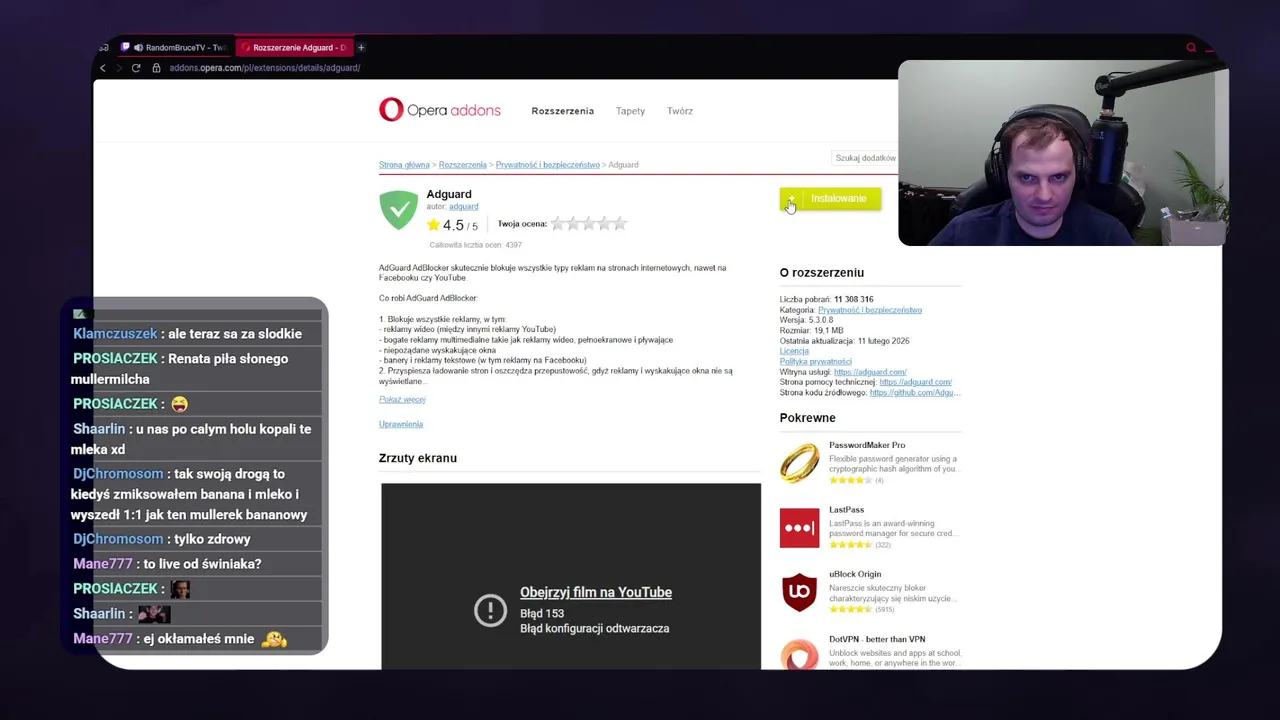Open Witryna usługi adguard.com link
The height and width of the screenshot is (720, 1280).
[870, 372]
